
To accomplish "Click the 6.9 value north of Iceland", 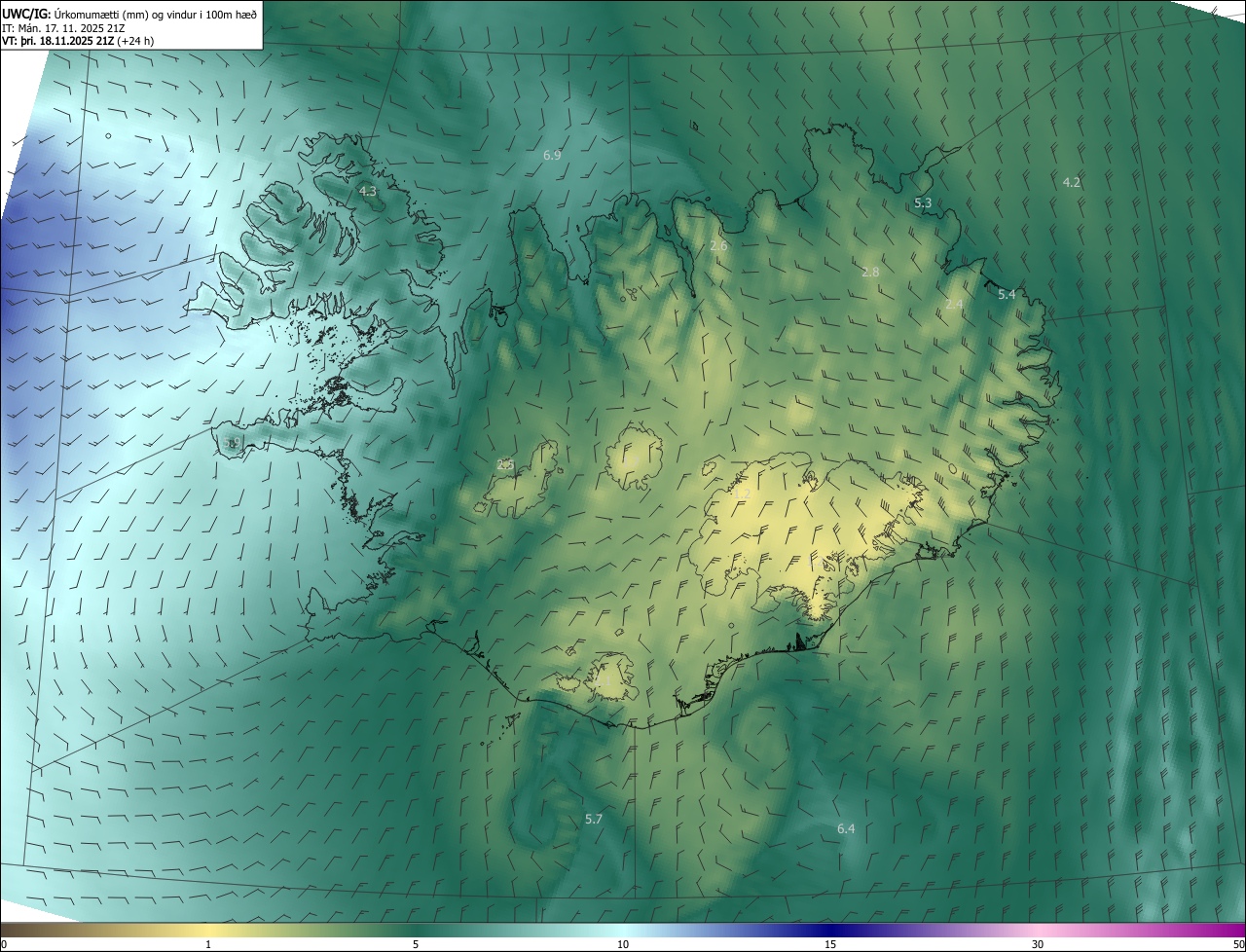I will [552, 156].
